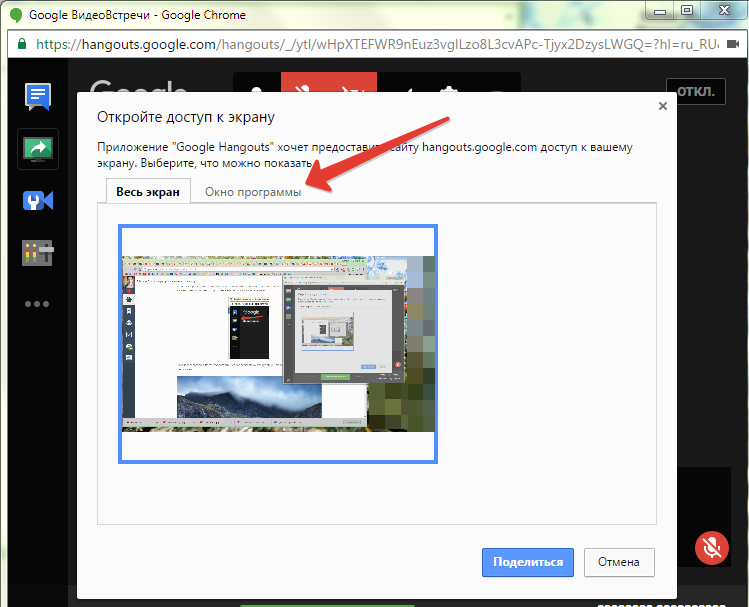Viewport: 749px width, 607px height.
Task: Click the Поделиться button
Action: [528, 562]
